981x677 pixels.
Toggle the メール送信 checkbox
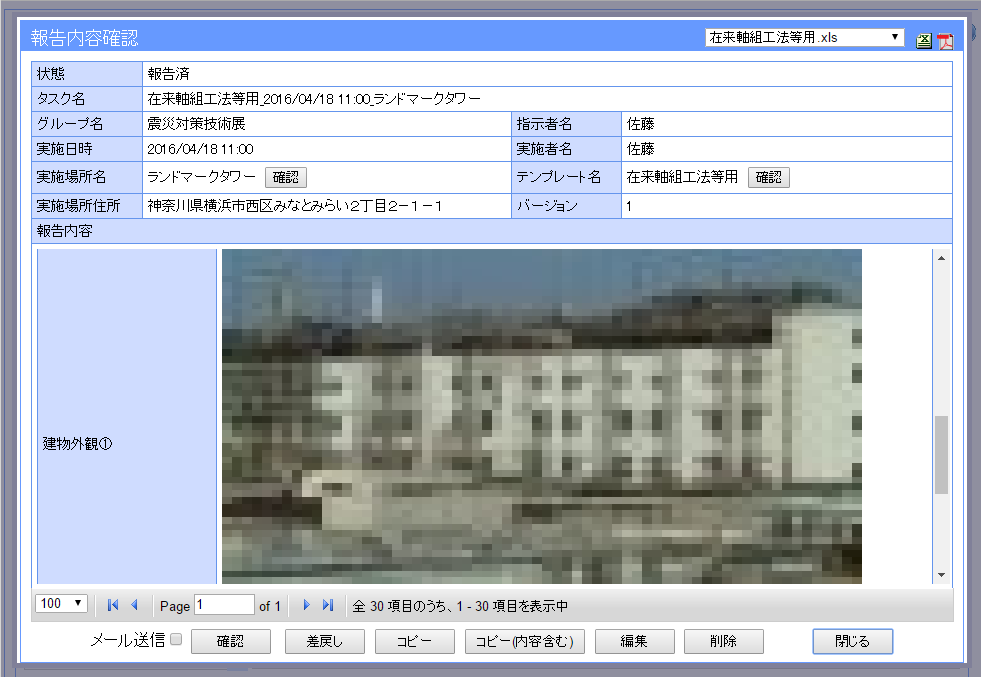pos(176,639)
